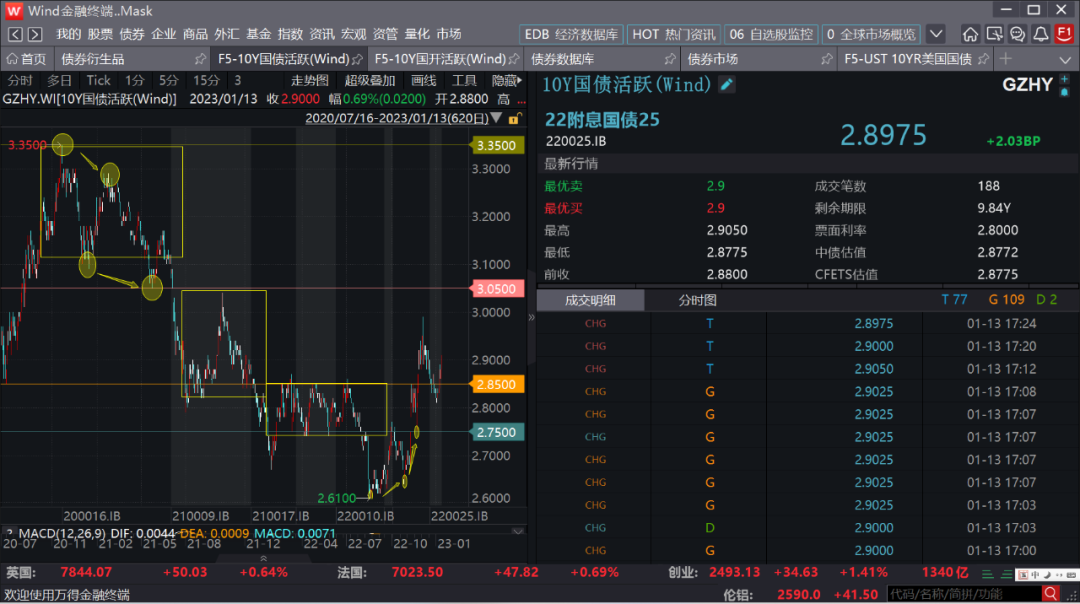Expand the indicator panel with up chevrons
Screen dimensions: 1080x604
point(263,559)
